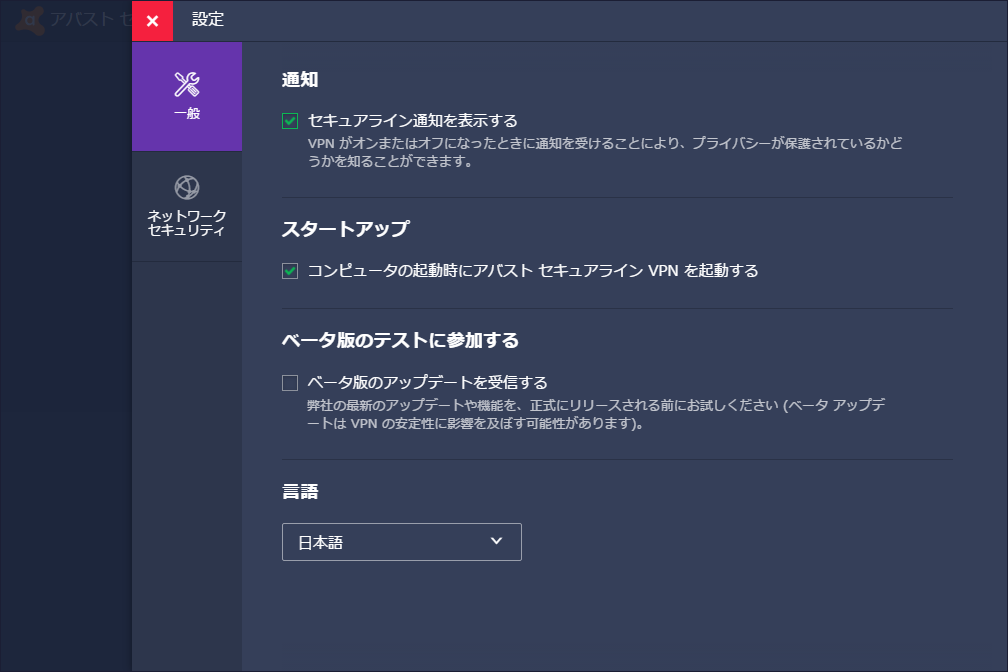1008x672 pixels.
Task: Open language options to change from Japanese
Action: tap(401, 541)
